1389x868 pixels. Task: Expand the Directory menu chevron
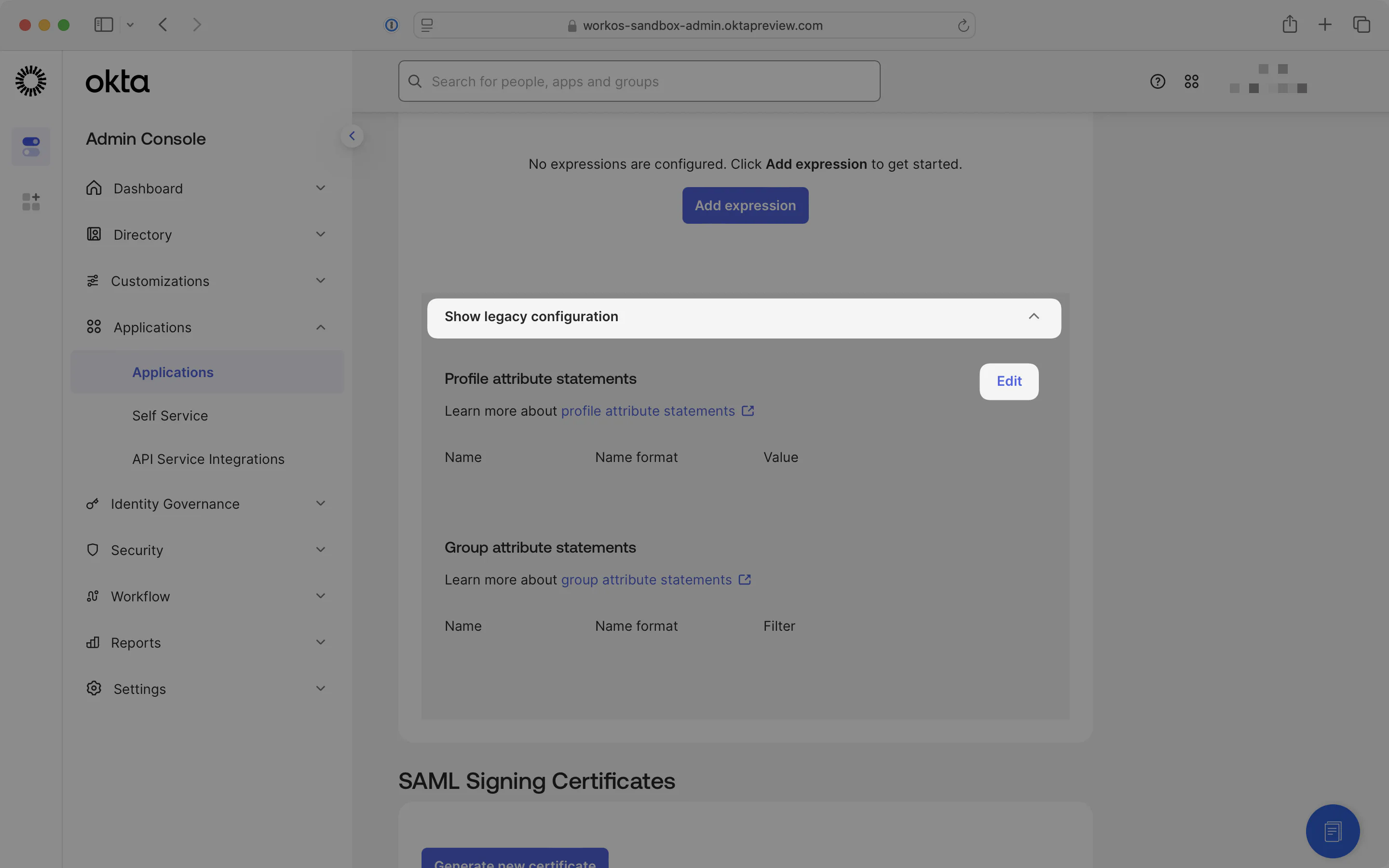pyautogui.click(x=321, y=234)
